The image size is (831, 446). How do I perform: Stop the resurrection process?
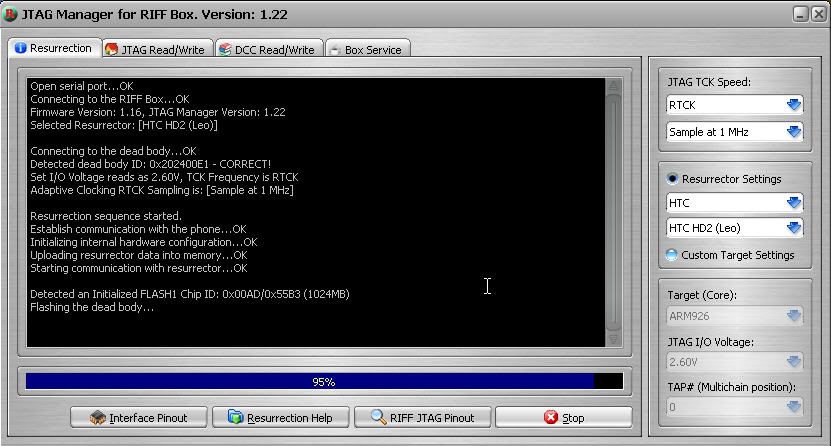pos(564,417)
